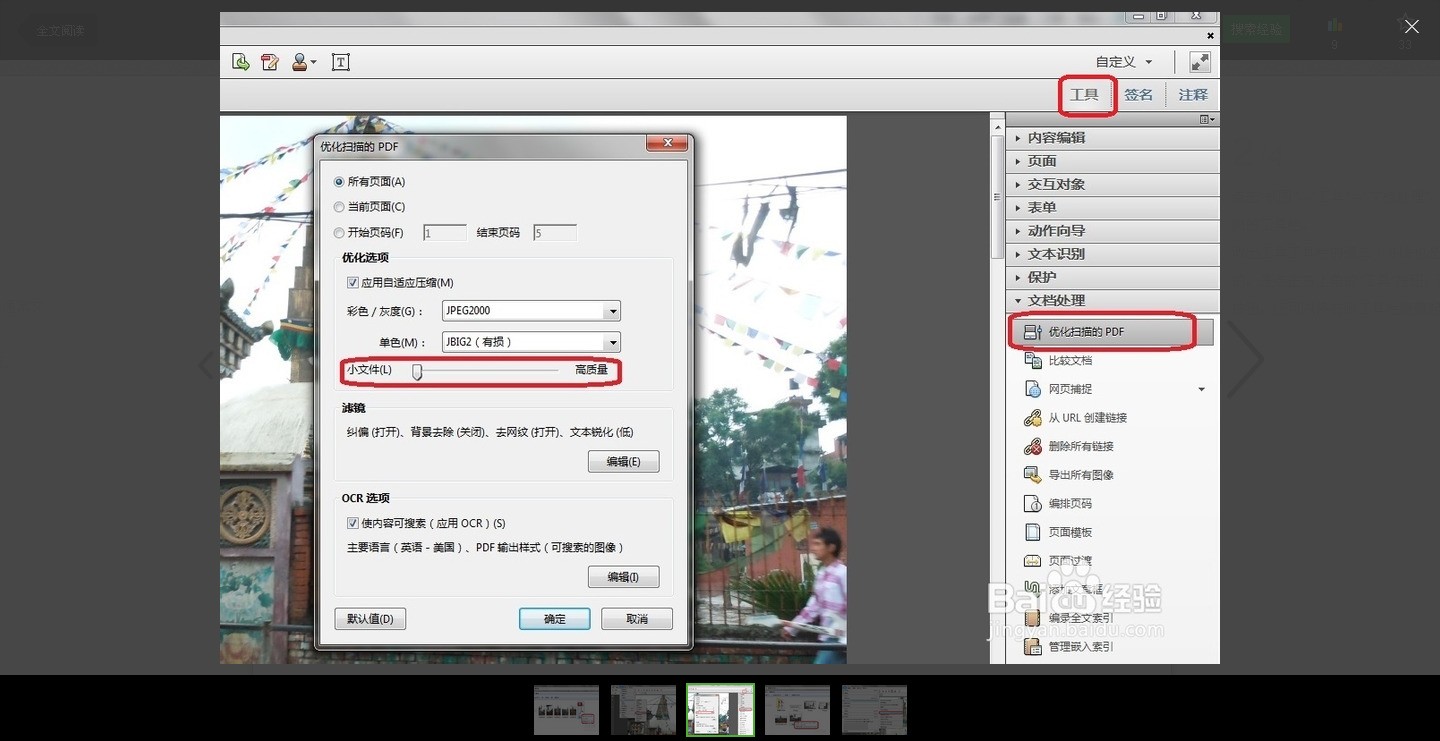Click the read mode expand arrows icon

point(1200,62)
